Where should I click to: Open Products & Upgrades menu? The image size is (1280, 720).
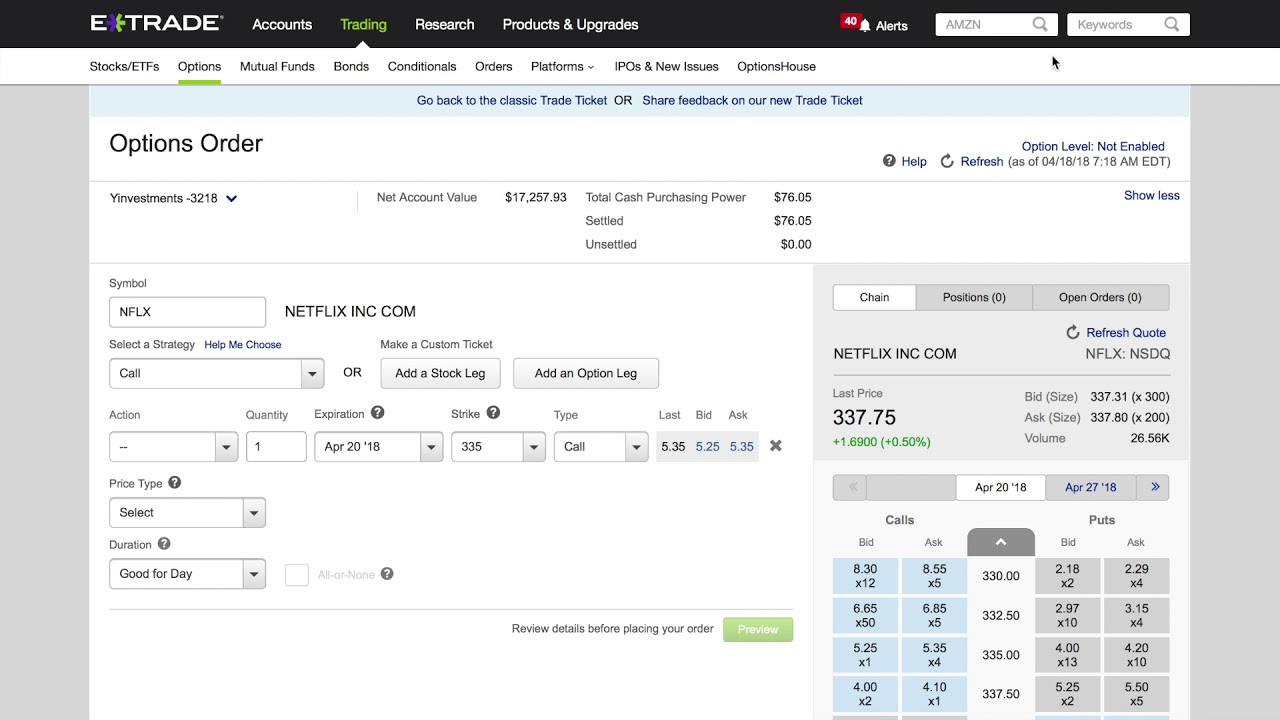pyautogui.click(x=570, y=24)
